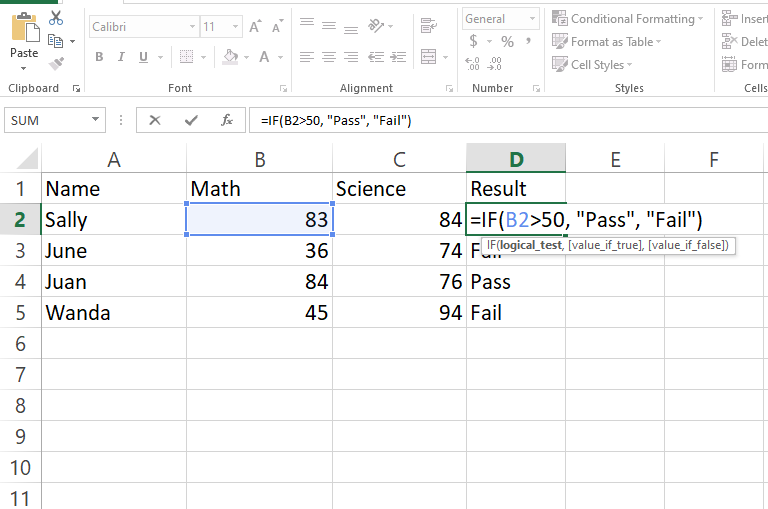Click Decrease Decimal icon

click(x=495, y=64)
